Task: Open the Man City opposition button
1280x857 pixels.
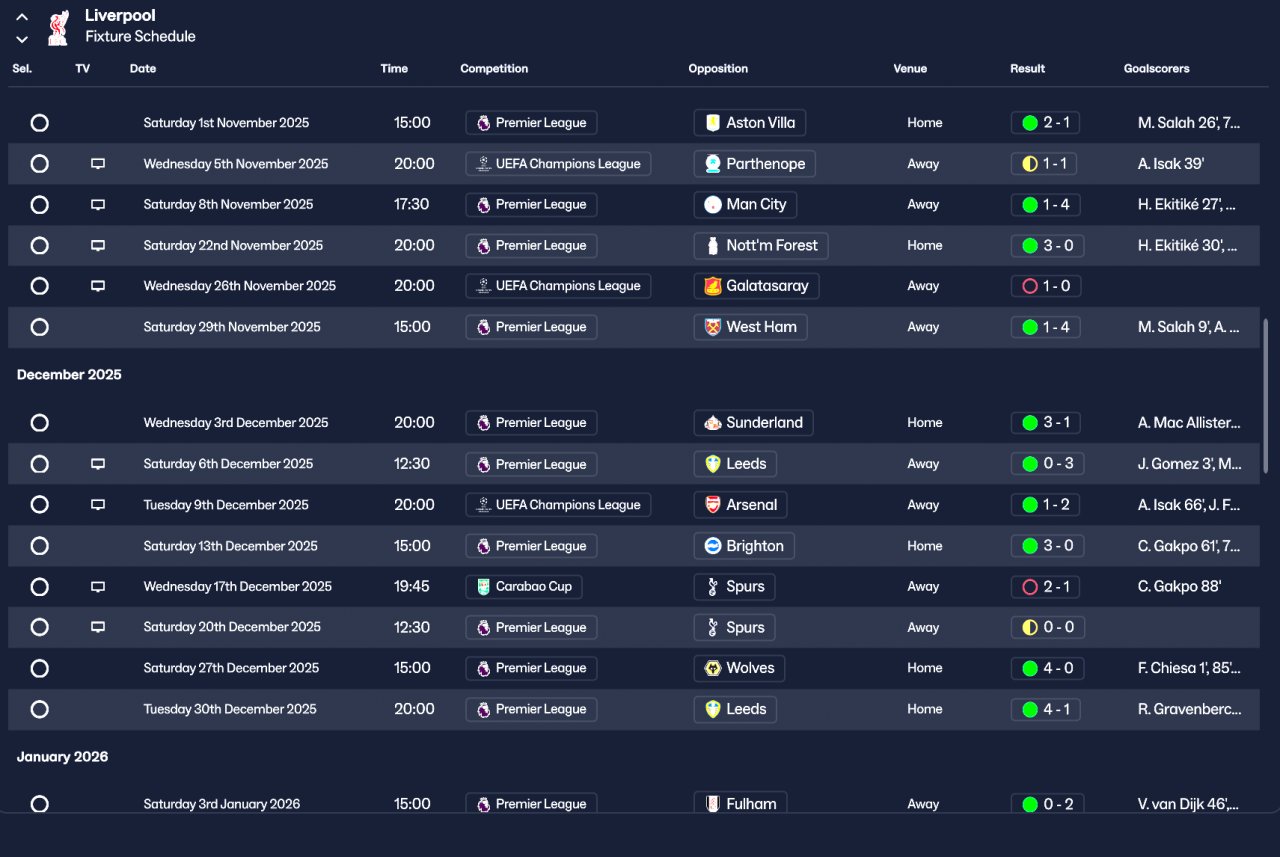Action: click(x=745, y=205)
